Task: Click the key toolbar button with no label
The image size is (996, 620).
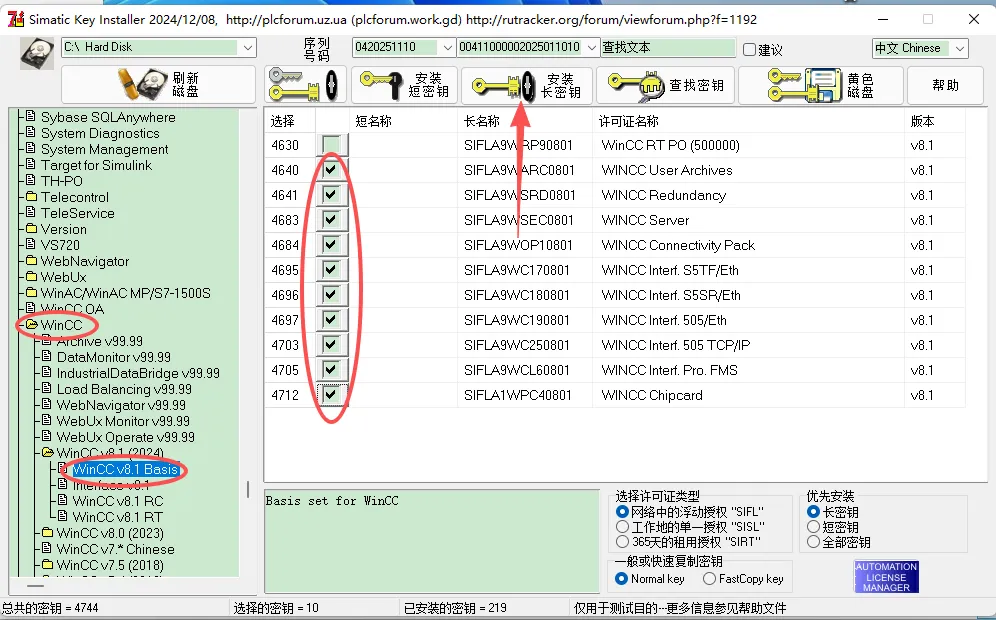Action: pos(305,84)
